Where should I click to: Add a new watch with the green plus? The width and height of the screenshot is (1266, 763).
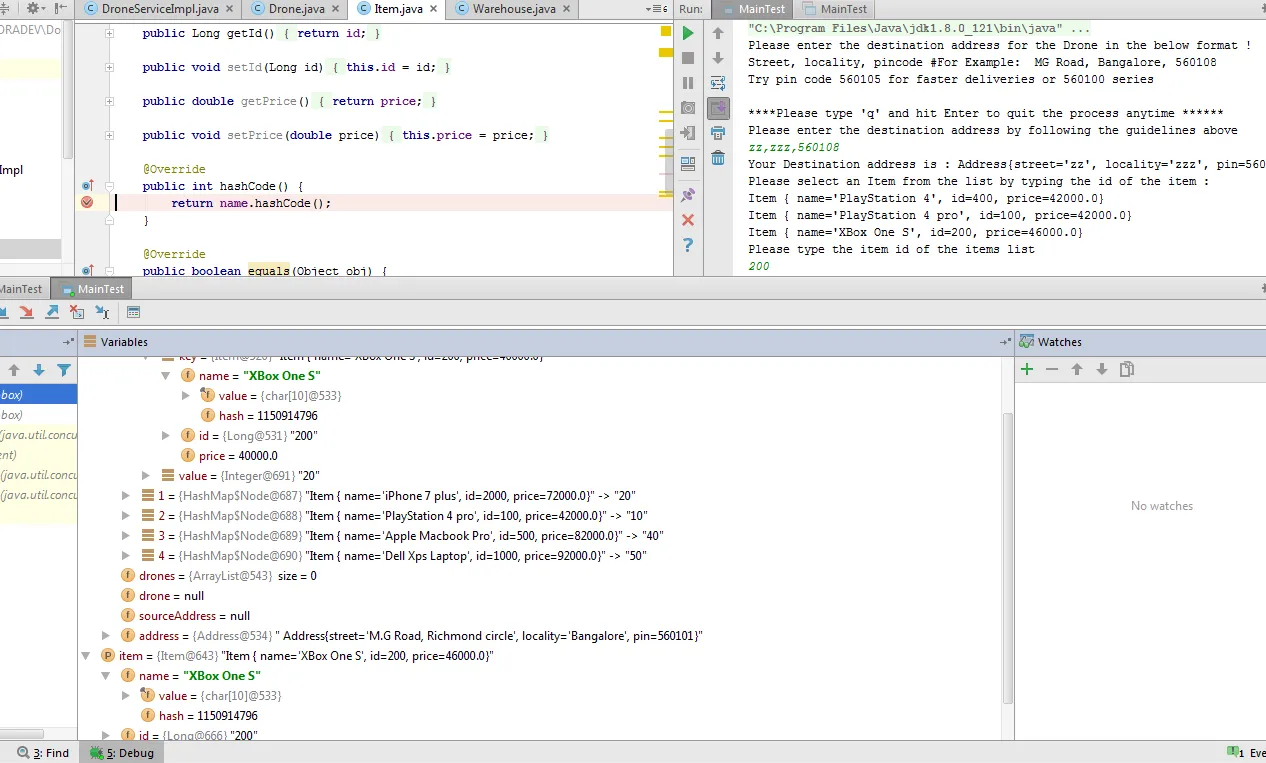click(x=1027, y=369)
